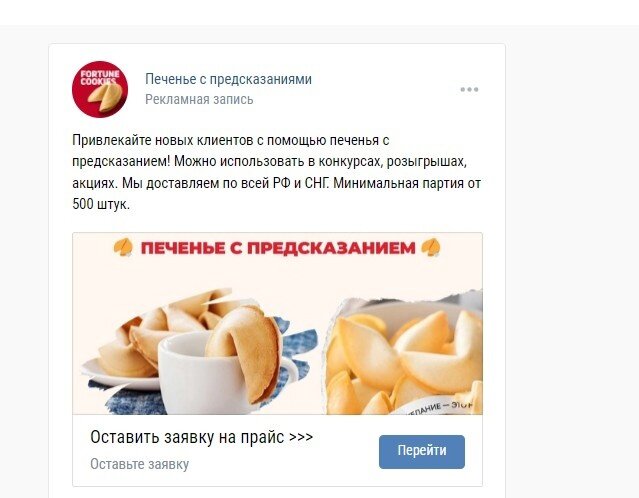The height and width of the screenshot is (498, 639).
Task: Click the Оставьте заявку subtitle text
Action: pyautogui.click(x=139, y=464)
